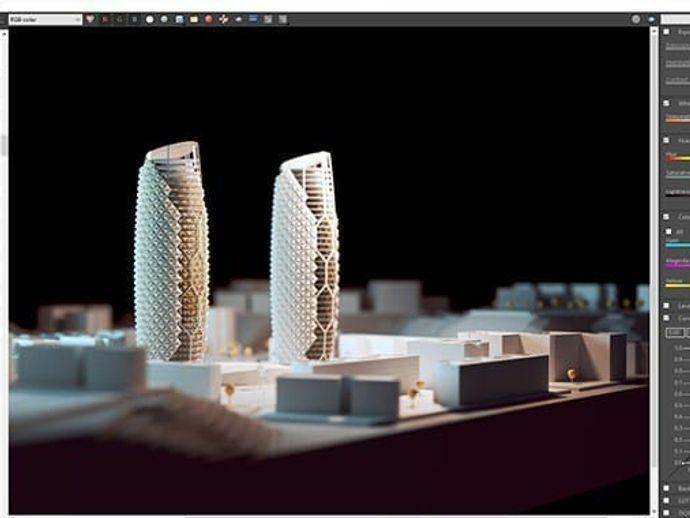Click the scroll-down arrow of image scrollbar
Image resolution: width=690 pixels, height=518 pixels.
click(x=654, y=512)
